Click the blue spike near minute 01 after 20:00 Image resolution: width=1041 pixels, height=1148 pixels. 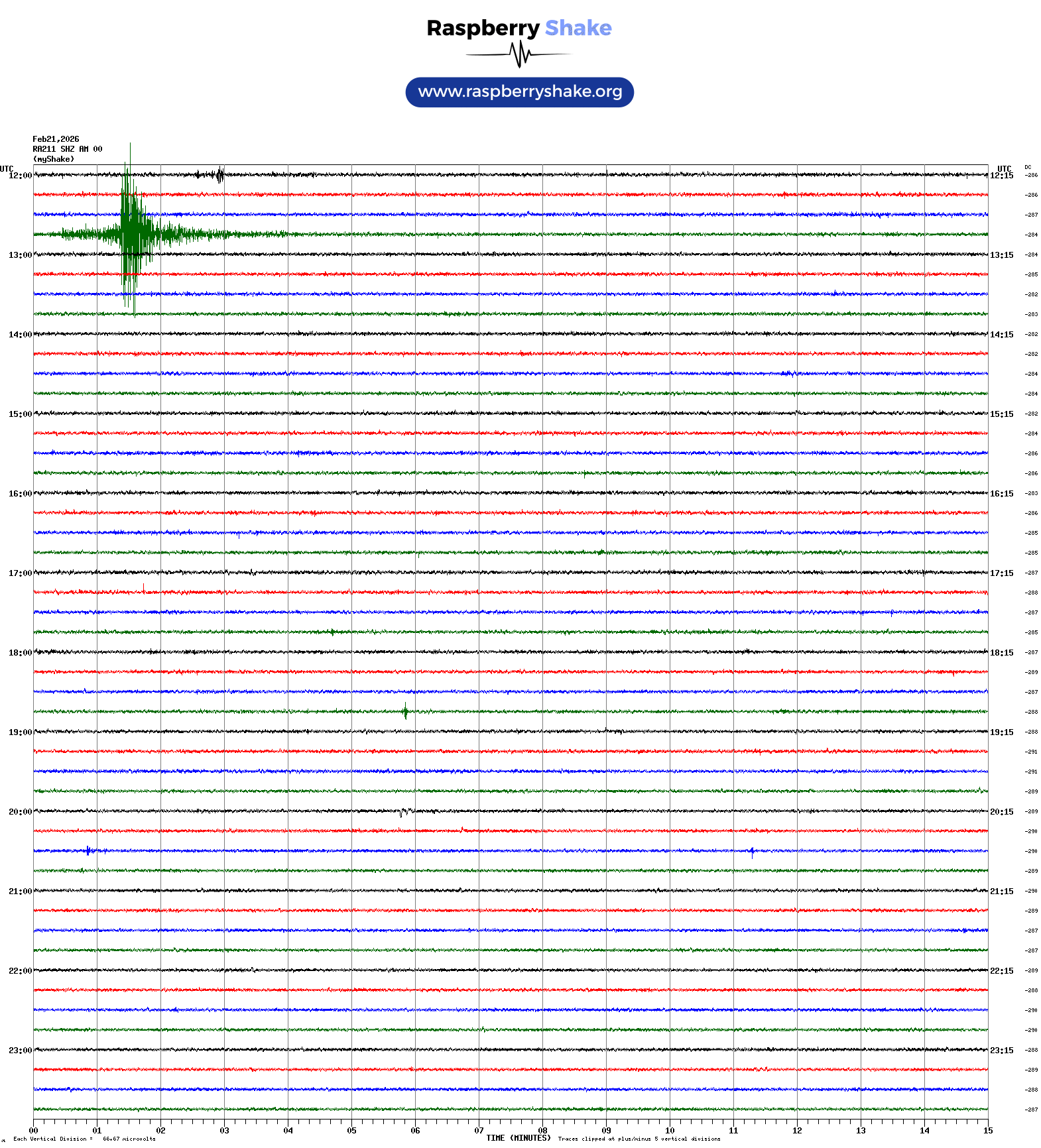coord(88,850)
